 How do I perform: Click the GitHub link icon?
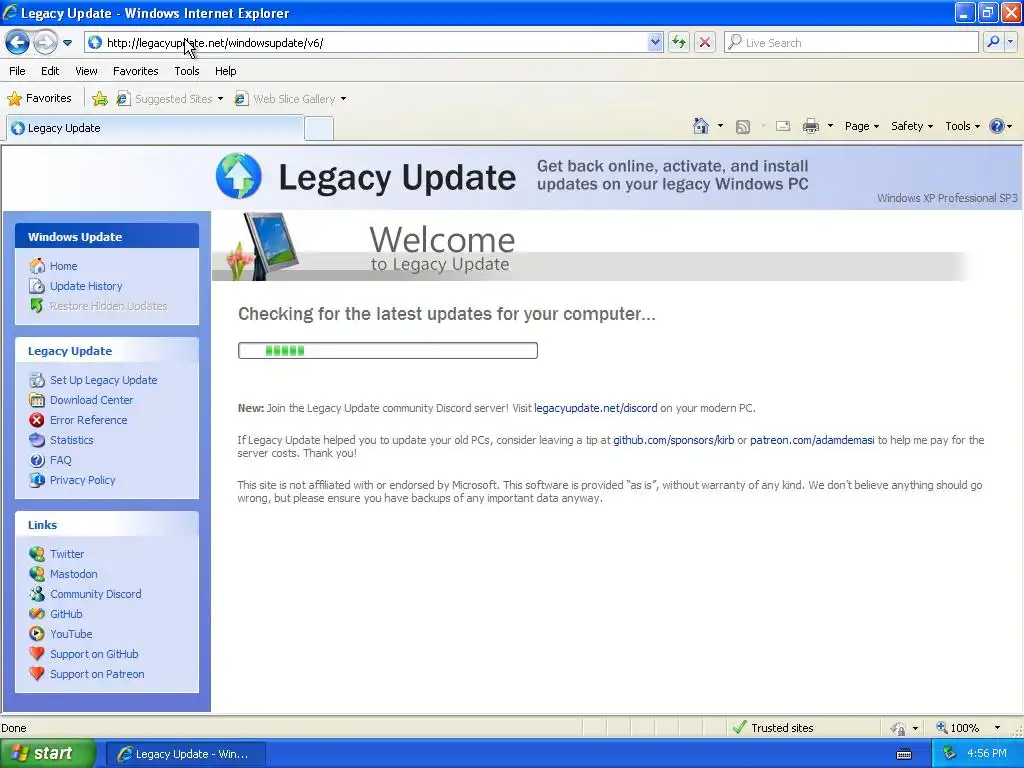(x=37, y=614)
